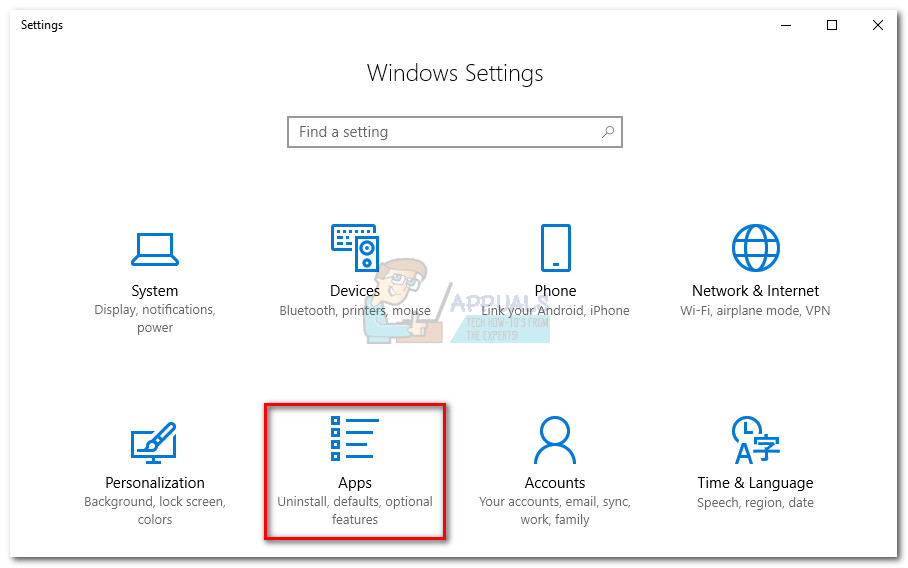Open the Apps list icon
The height and width of the screenshot is (568, 908).
coord(355,438)
